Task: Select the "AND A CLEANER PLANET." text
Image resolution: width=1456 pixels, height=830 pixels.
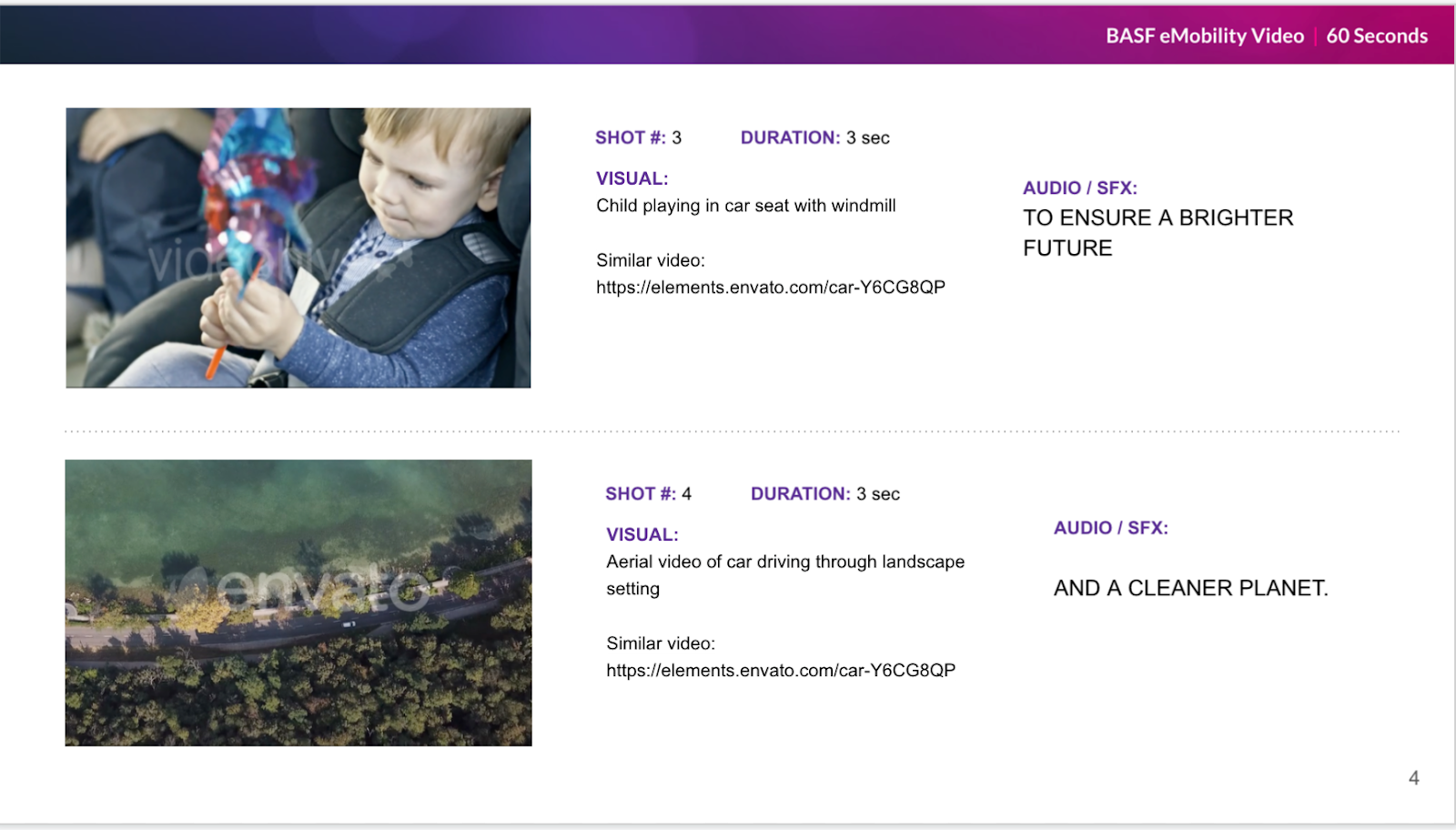Action: 1190,589
